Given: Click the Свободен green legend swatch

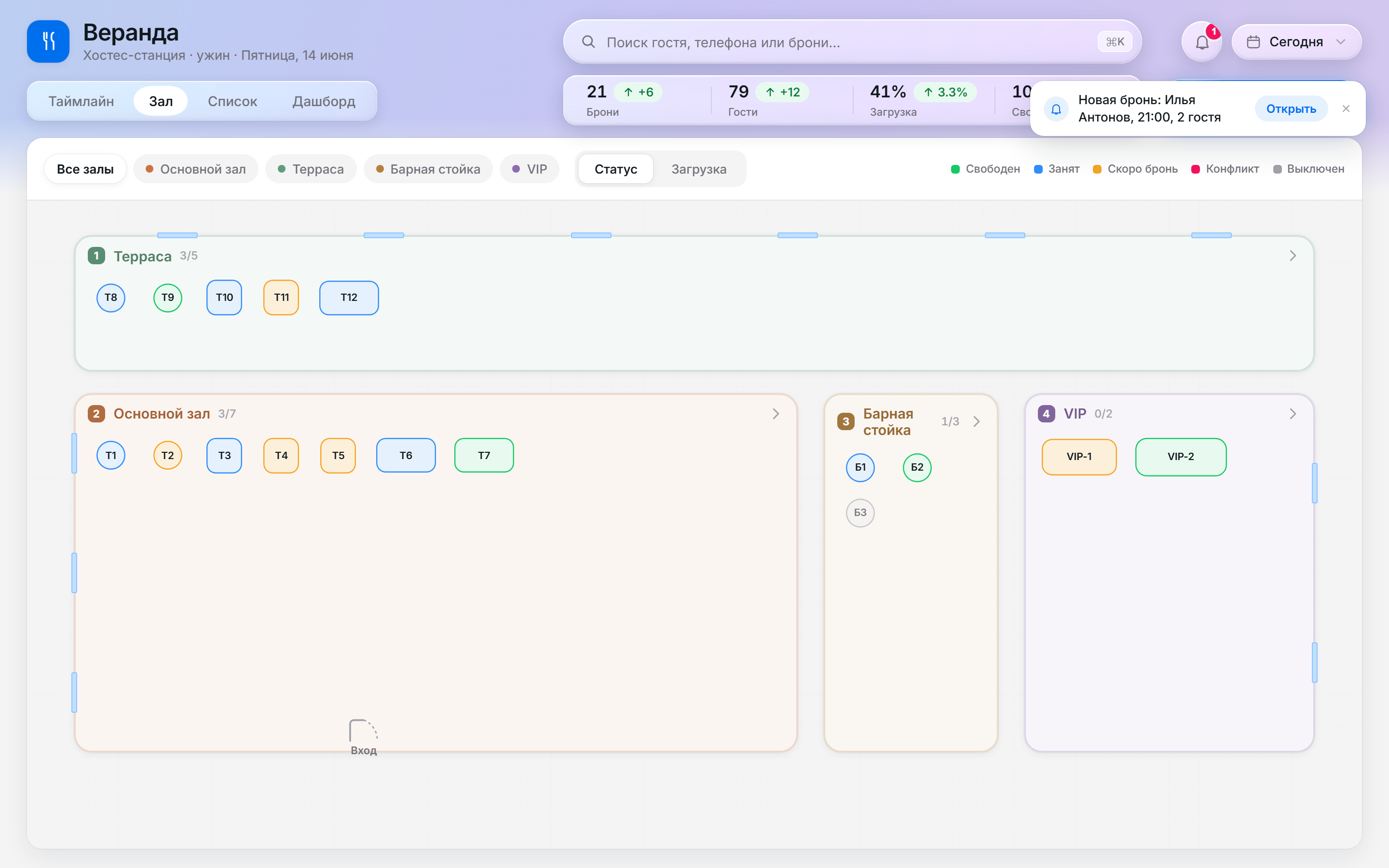Looking at the screenshot, I should click(955, 169).
